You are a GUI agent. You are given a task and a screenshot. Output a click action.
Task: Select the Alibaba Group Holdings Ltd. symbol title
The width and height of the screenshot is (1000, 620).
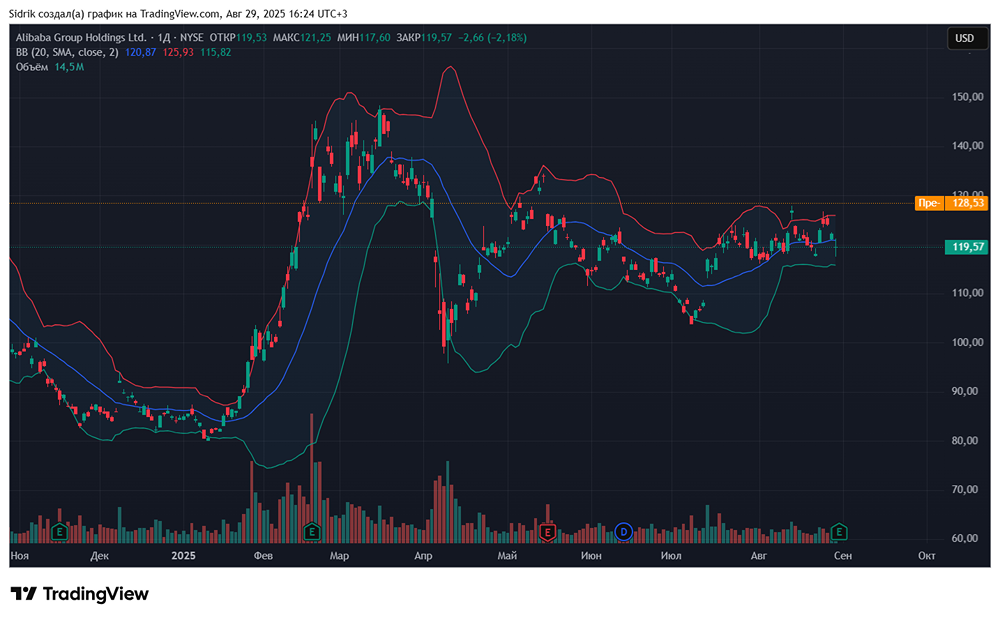click(x=80, y=37)
